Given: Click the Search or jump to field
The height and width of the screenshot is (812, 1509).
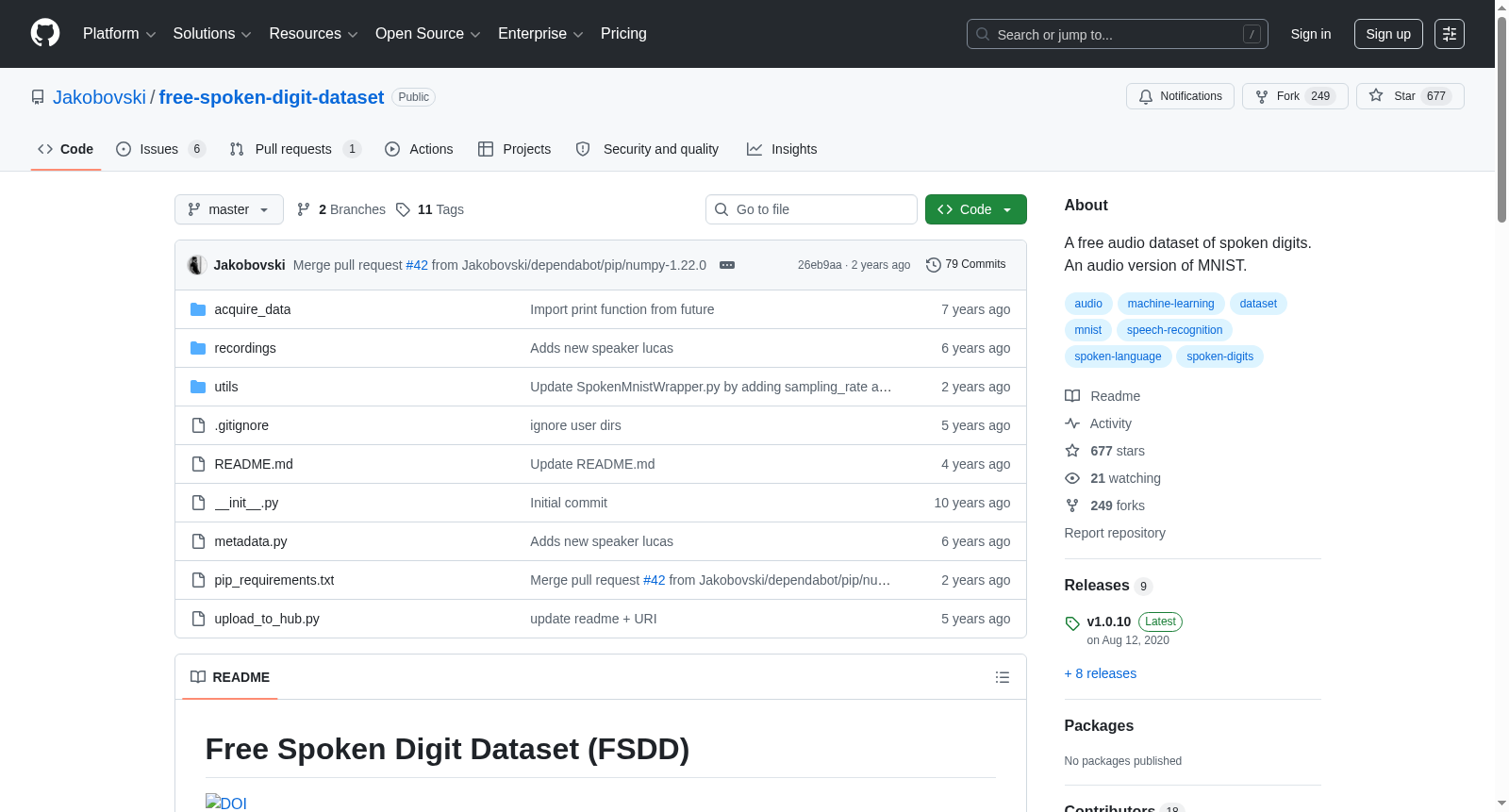Looking at the screenshot, I should [1118, 34].
